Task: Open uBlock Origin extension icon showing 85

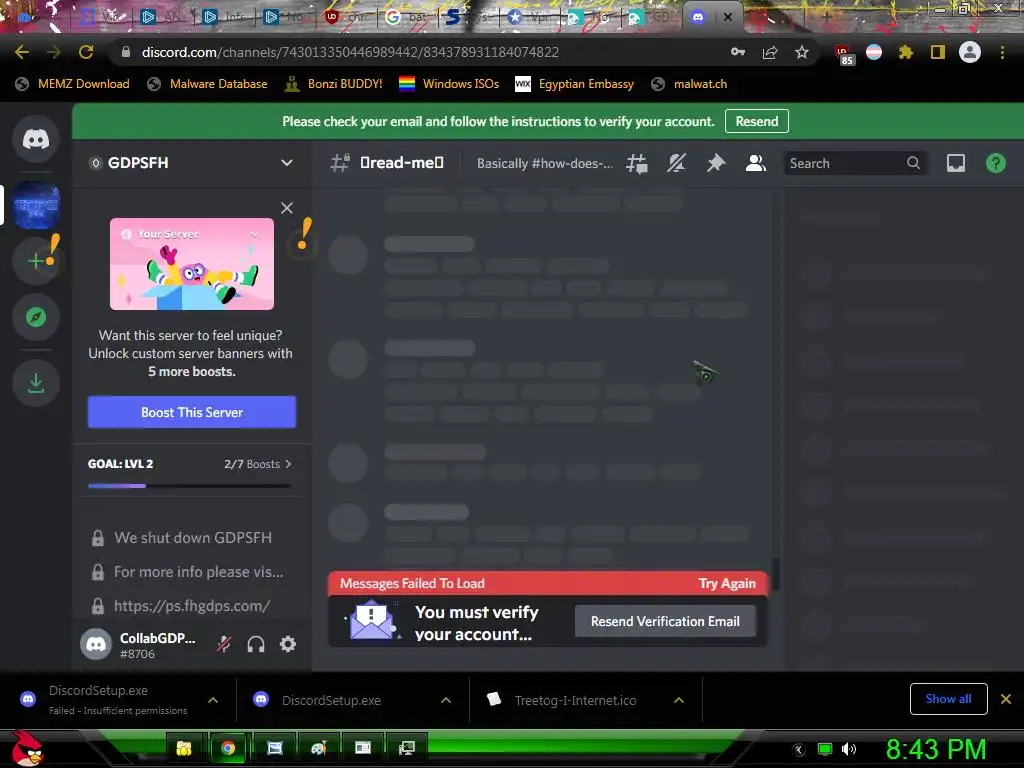Action: [x=843, y=54]
